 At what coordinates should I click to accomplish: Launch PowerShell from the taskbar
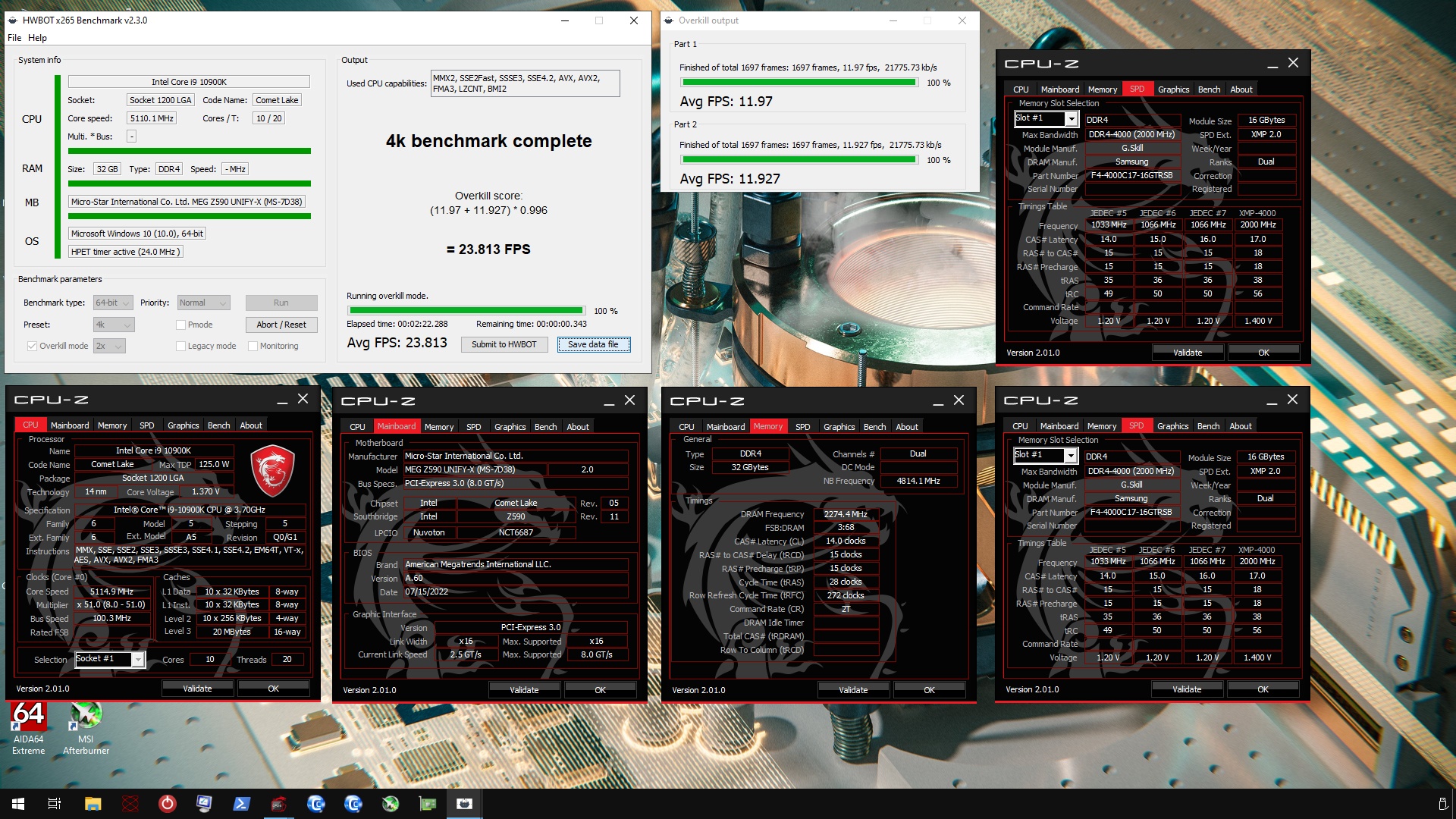[x=241, y=804]
